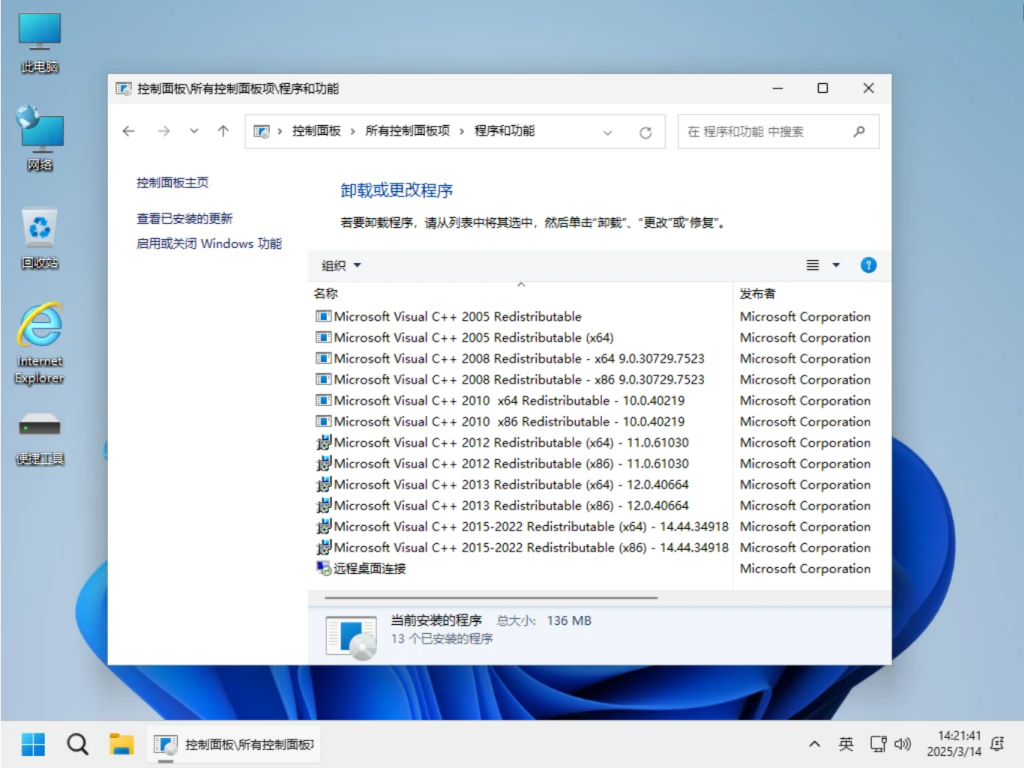Viewport: 1024px width, 768px height.
Task: Click the 英 input method indicator
Action: click(x=846, y=744)
